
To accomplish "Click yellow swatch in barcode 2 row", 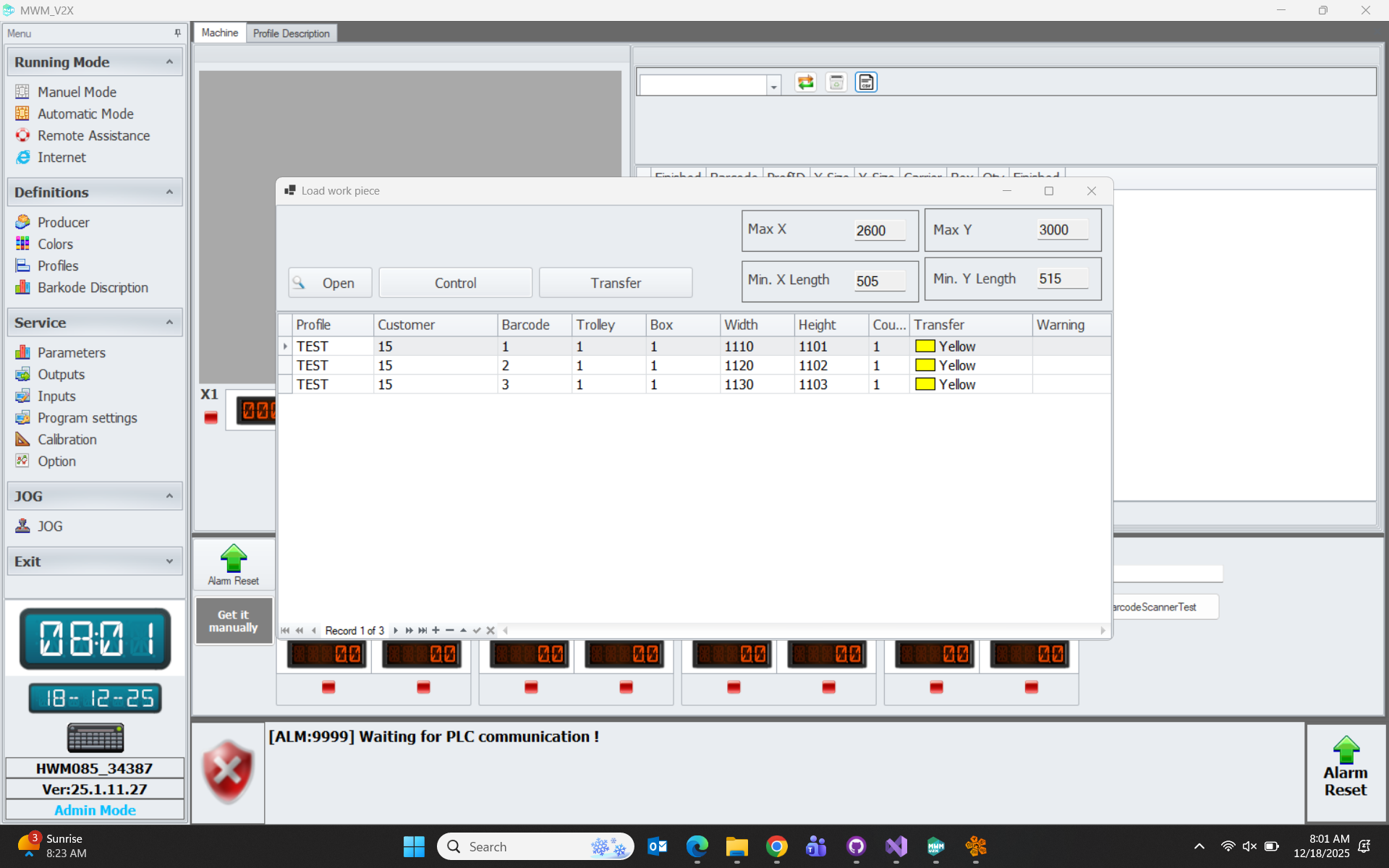I will (x=925, y=365).
